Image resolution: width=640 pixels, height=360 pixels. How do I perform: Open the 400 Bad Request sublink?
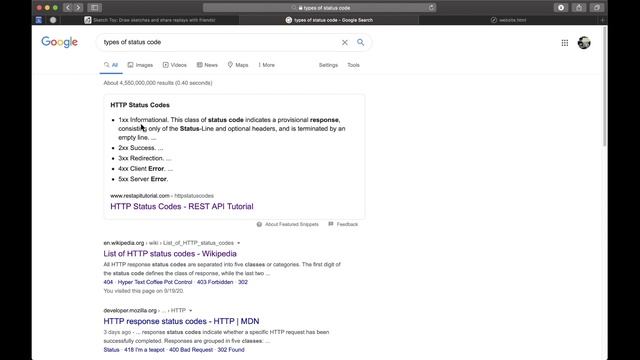[191, 350]
